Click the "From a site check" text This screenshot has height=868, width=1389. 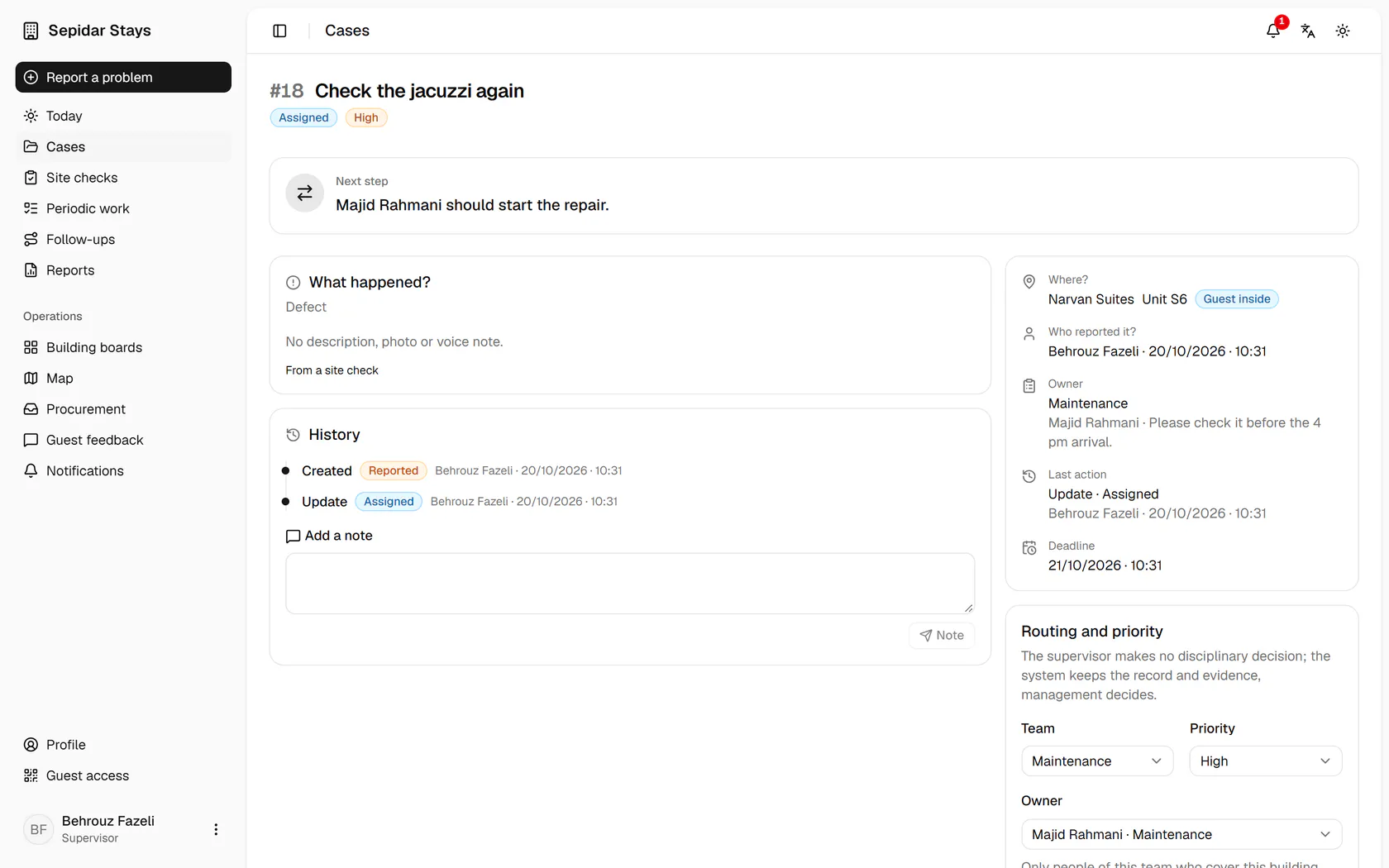pos(332,370)
